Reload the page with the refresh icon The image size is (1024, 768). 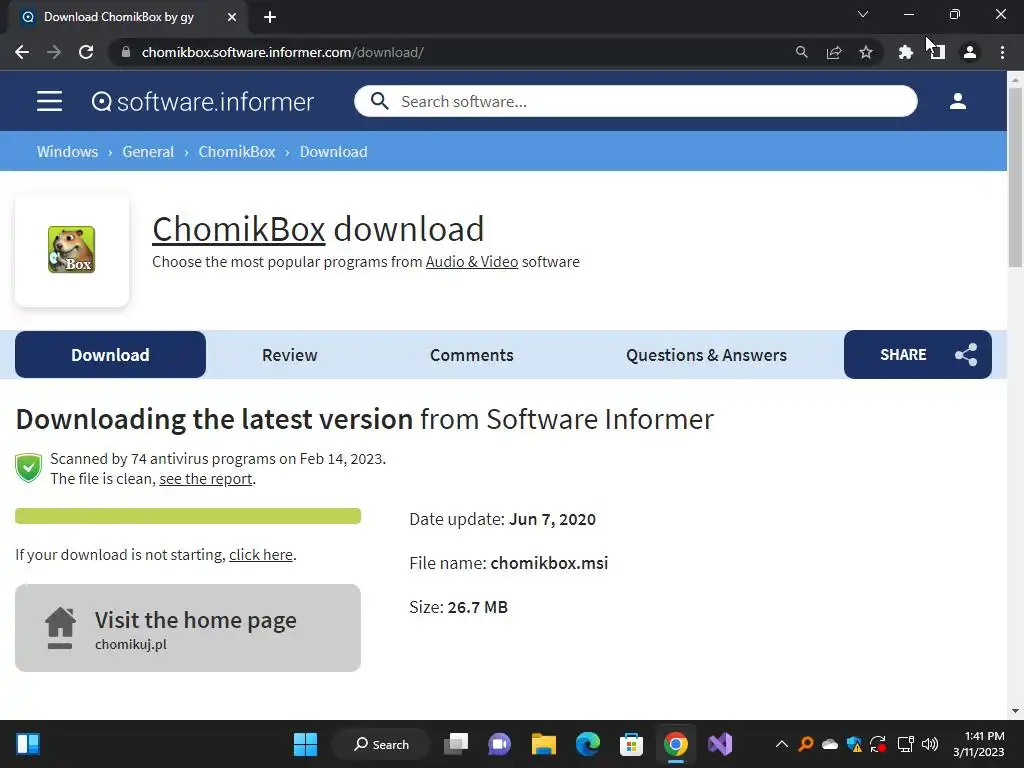(86, 52)
